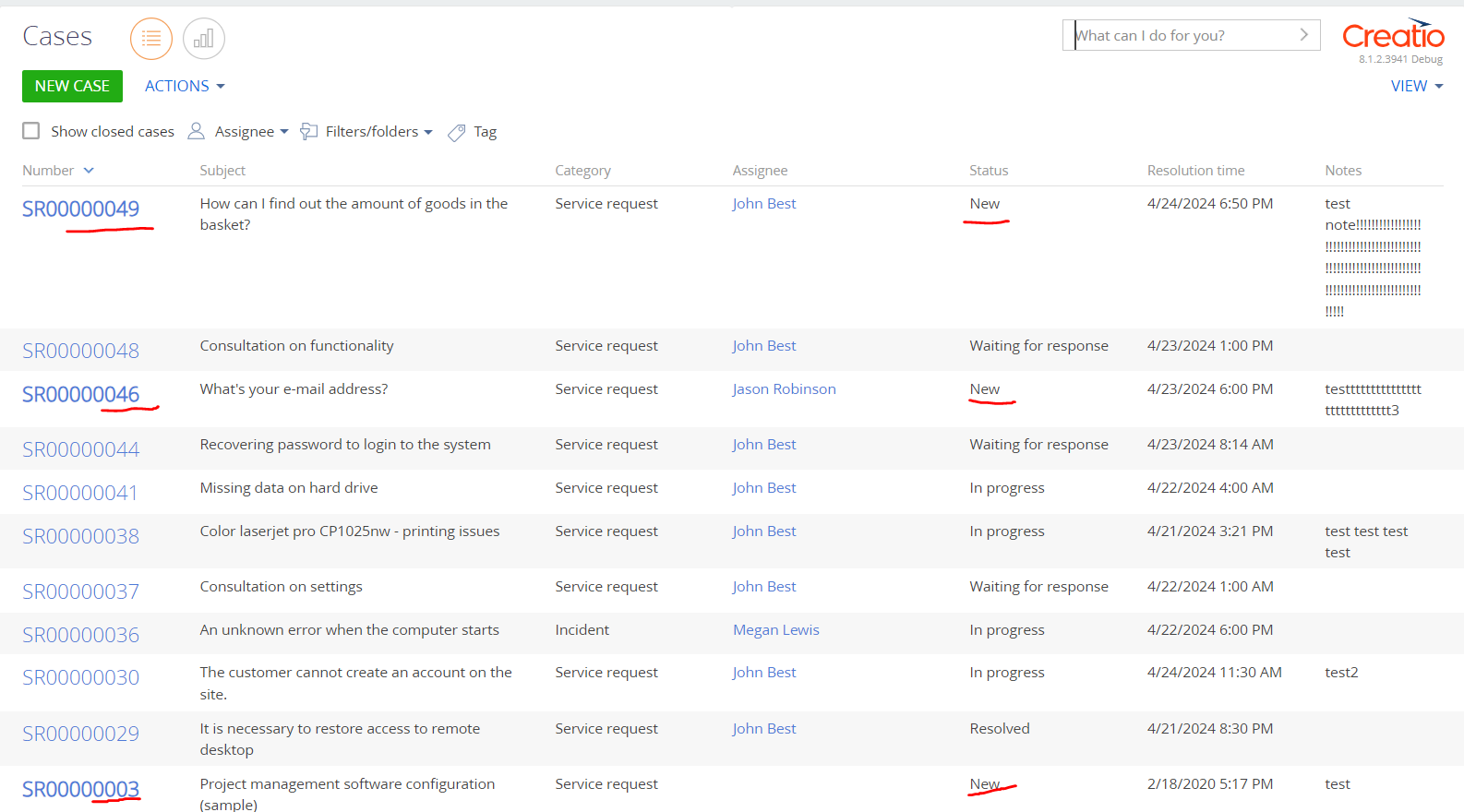This screenshot has height=812, width=1464.
Task: Focus the 'What can I do for you?' field
Action: coord(1182,35)
